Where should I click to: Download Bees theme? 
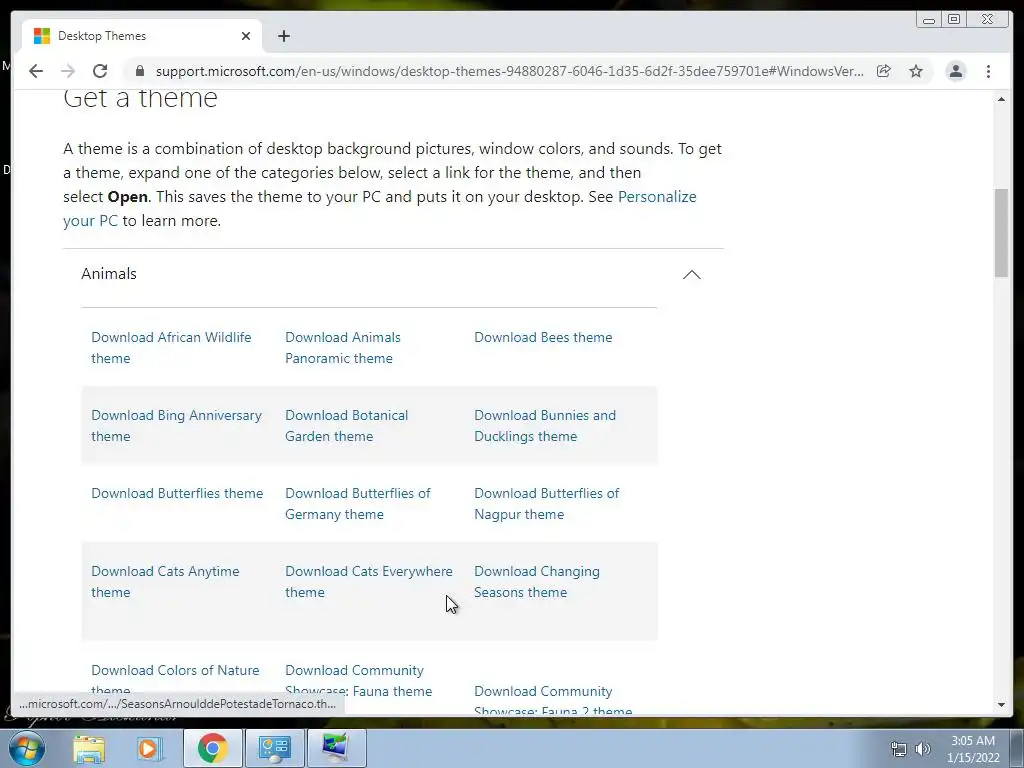click(543, 337)
